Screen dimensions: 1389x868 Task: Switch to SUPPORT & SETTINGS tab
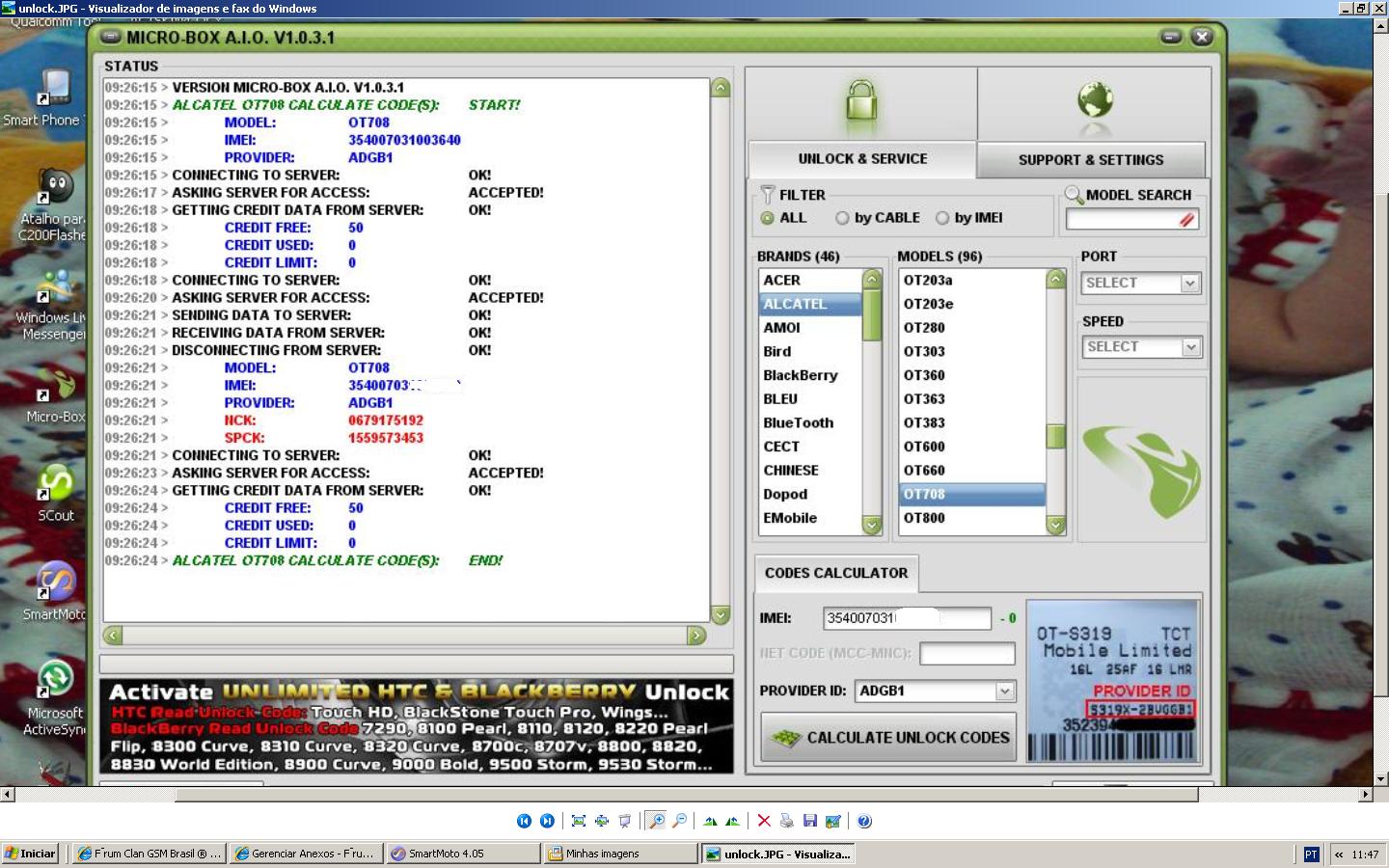tap(1091, 160)
